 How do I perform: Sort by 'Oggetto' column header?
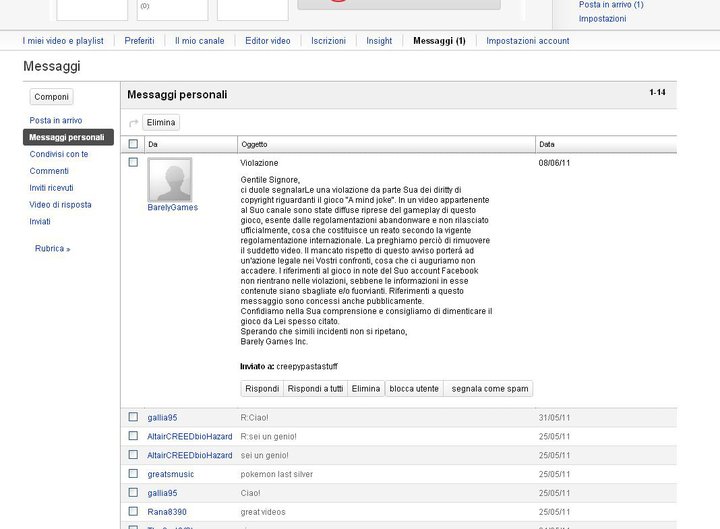click(387, 144)
